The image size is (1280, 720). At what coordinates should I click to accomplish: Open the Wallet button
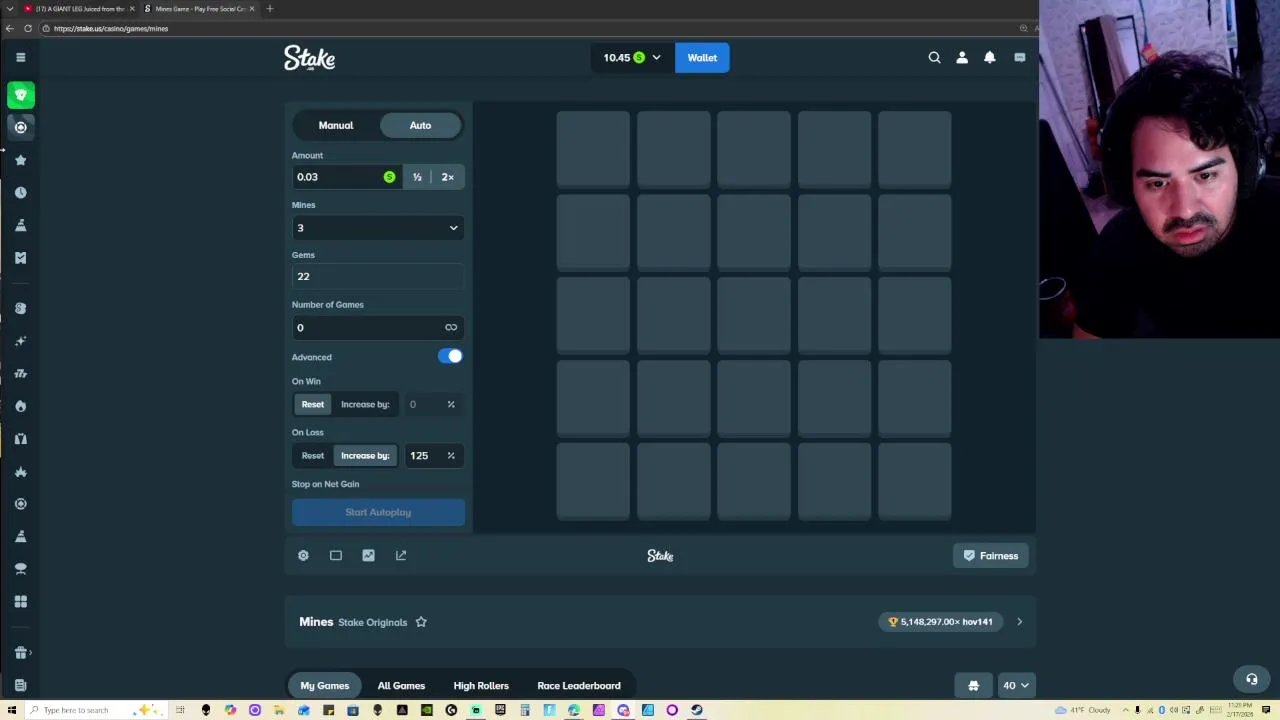click(x=702, y=58)
